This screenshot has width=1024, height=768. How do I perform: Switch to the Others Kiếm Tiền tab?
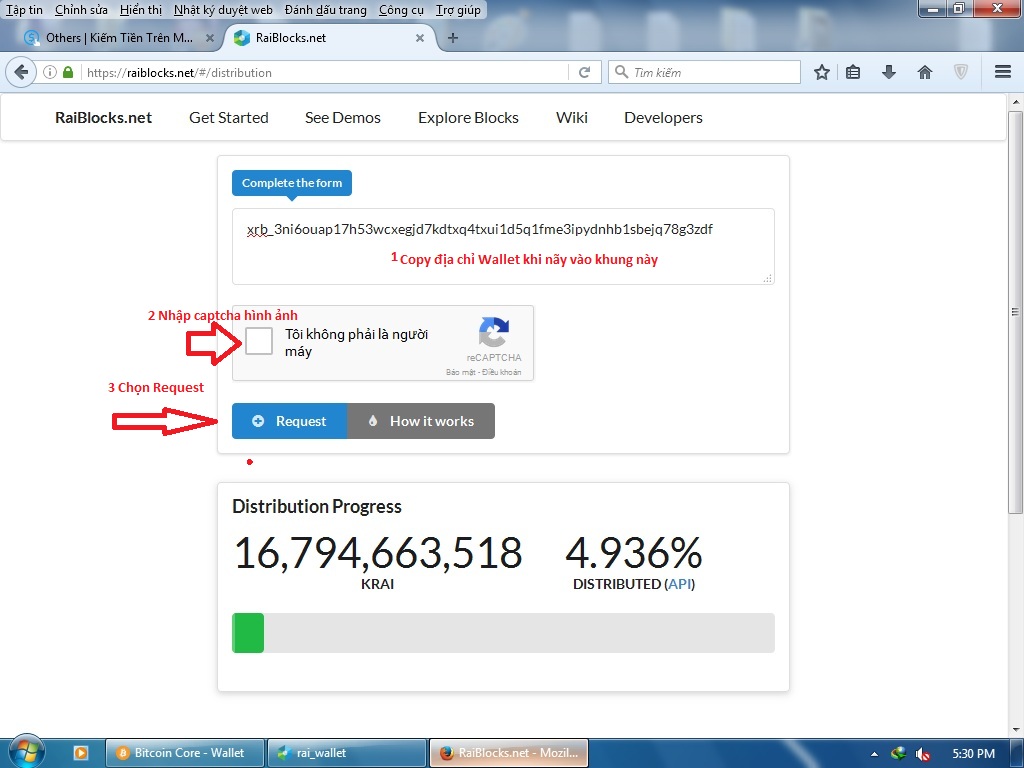pyautogui.click(x=118, y=38)
